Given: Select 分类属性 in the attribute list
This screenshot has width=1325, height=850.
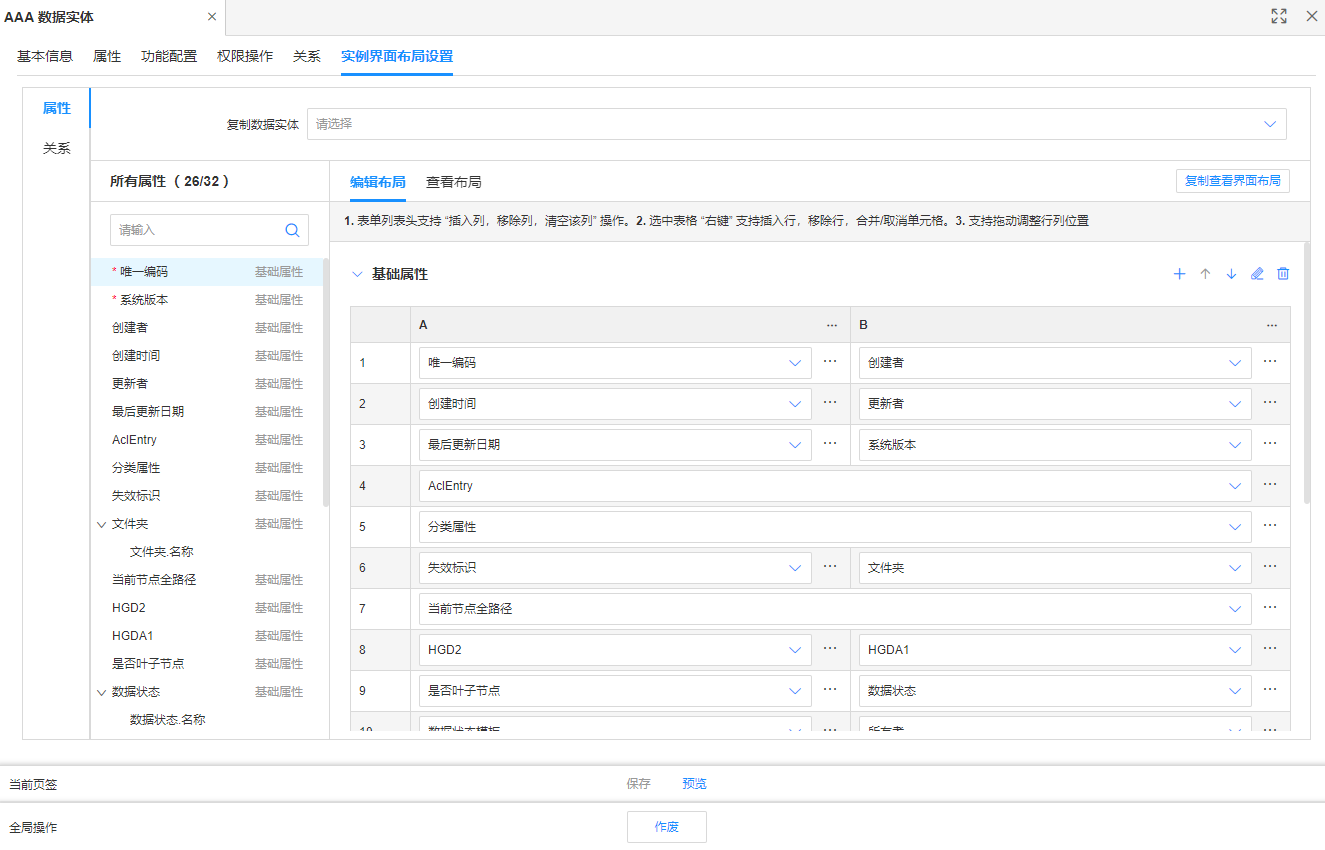Looking at the screenshot, I should coord(207,468).
